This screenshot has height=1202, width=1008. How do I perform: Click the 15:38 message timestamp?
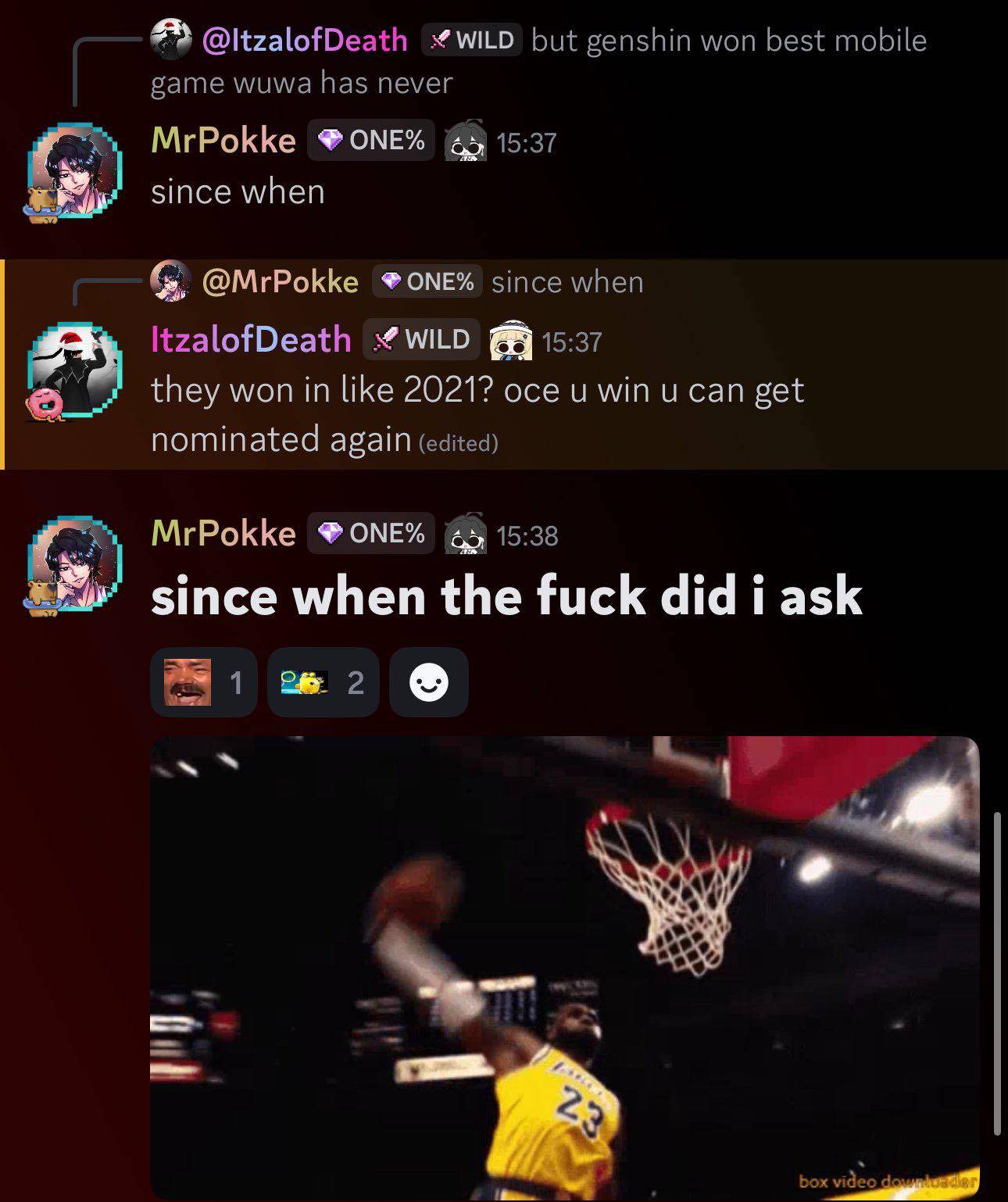click(x=527, y=535)
